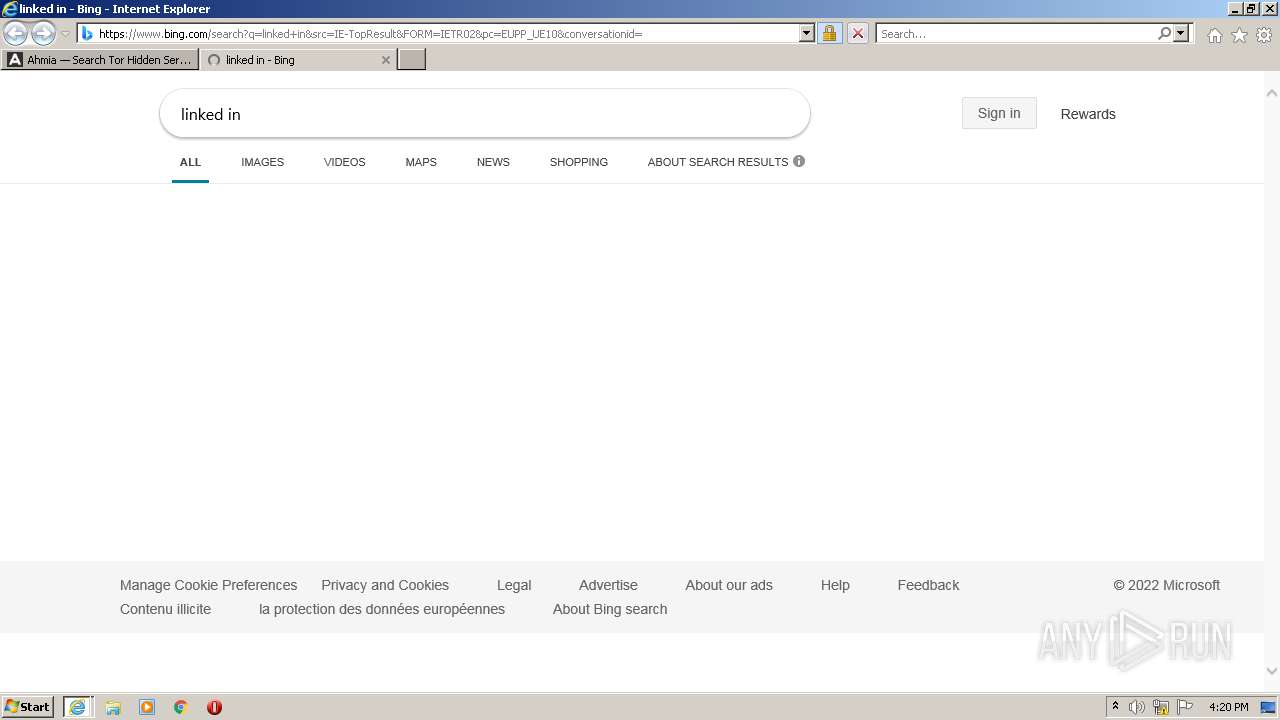Close the 'linked in - Bing' tab
Viewport: 1280px width, 720px height.
(386, 60)
